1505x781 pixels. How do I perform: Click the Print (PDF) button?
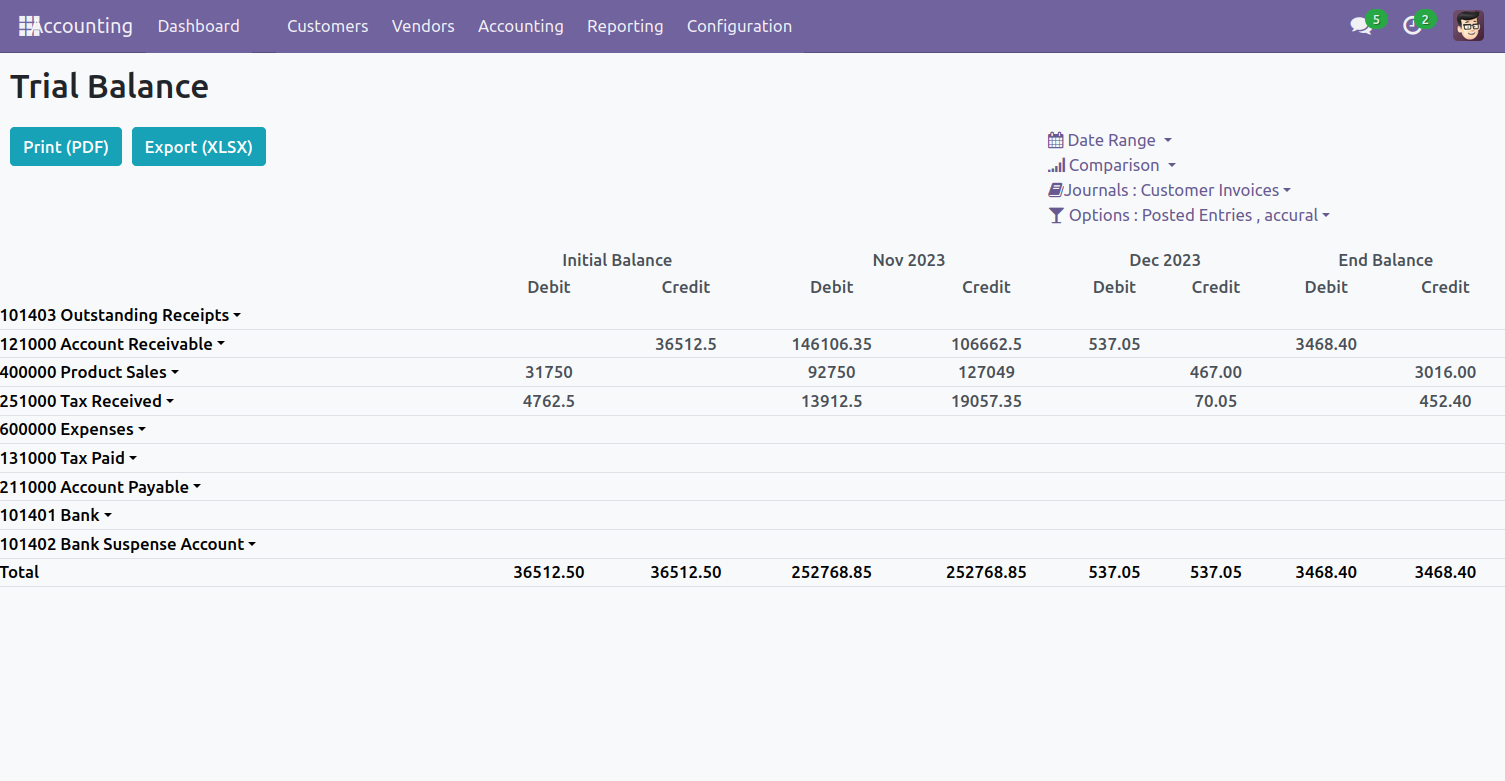tap(66, 147)
